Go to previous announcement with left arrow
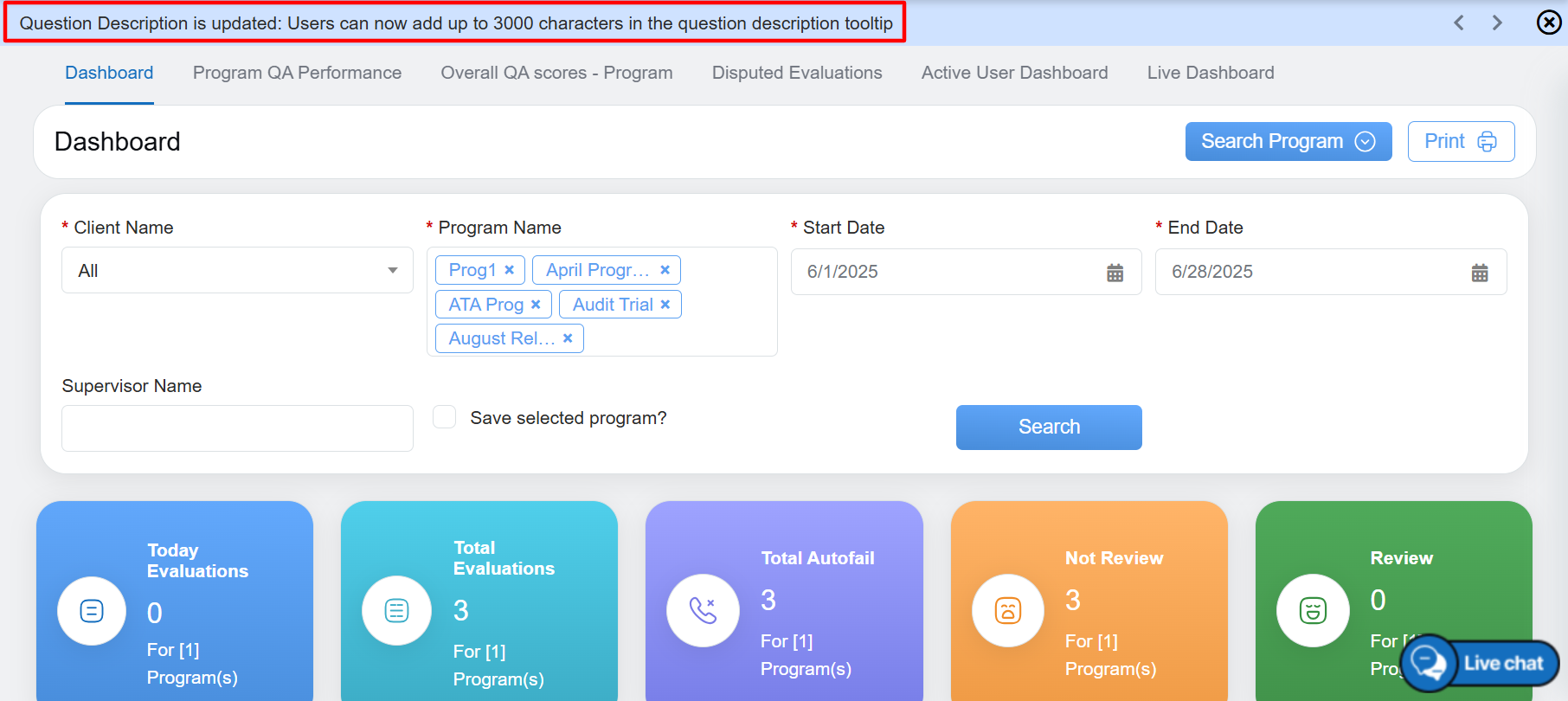 click(x=1459, y=23)
